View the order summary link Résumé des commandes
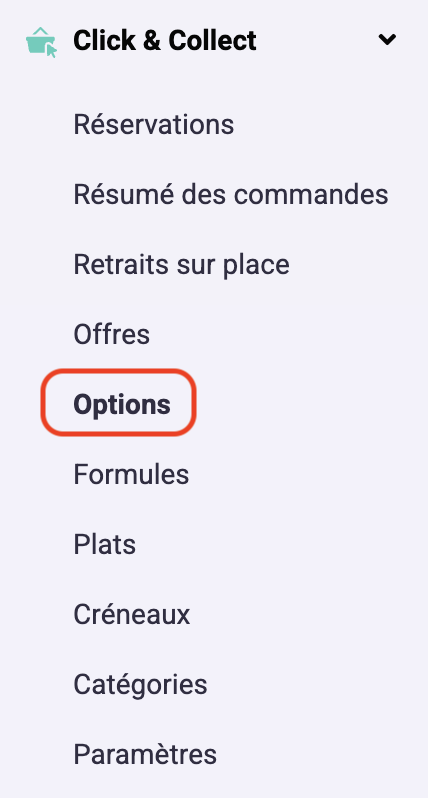Image resolution: width=428 pixels, height=798 pixels. click(x=231, y=194)
